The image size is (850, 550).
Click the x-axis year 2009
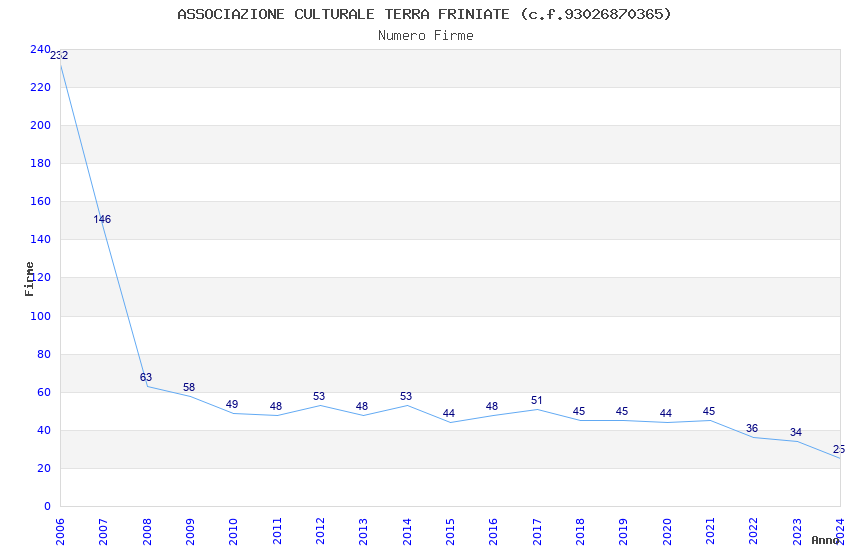coord(190,532)
